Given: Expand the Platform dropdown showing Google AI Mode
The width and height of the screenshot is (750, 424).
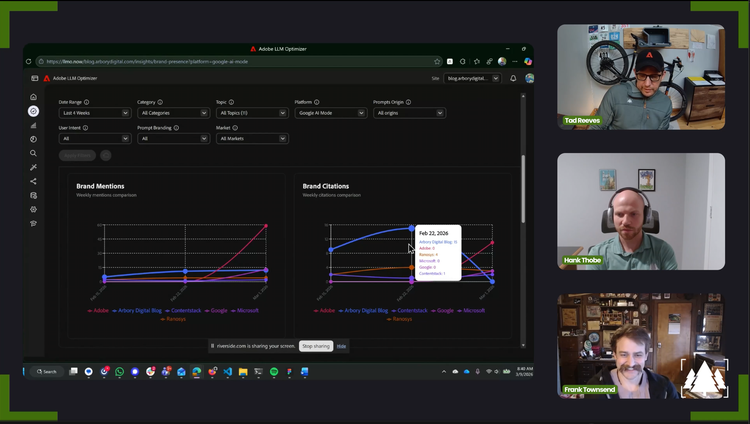Looking at the screenshot, I should [x=330, y=113].
